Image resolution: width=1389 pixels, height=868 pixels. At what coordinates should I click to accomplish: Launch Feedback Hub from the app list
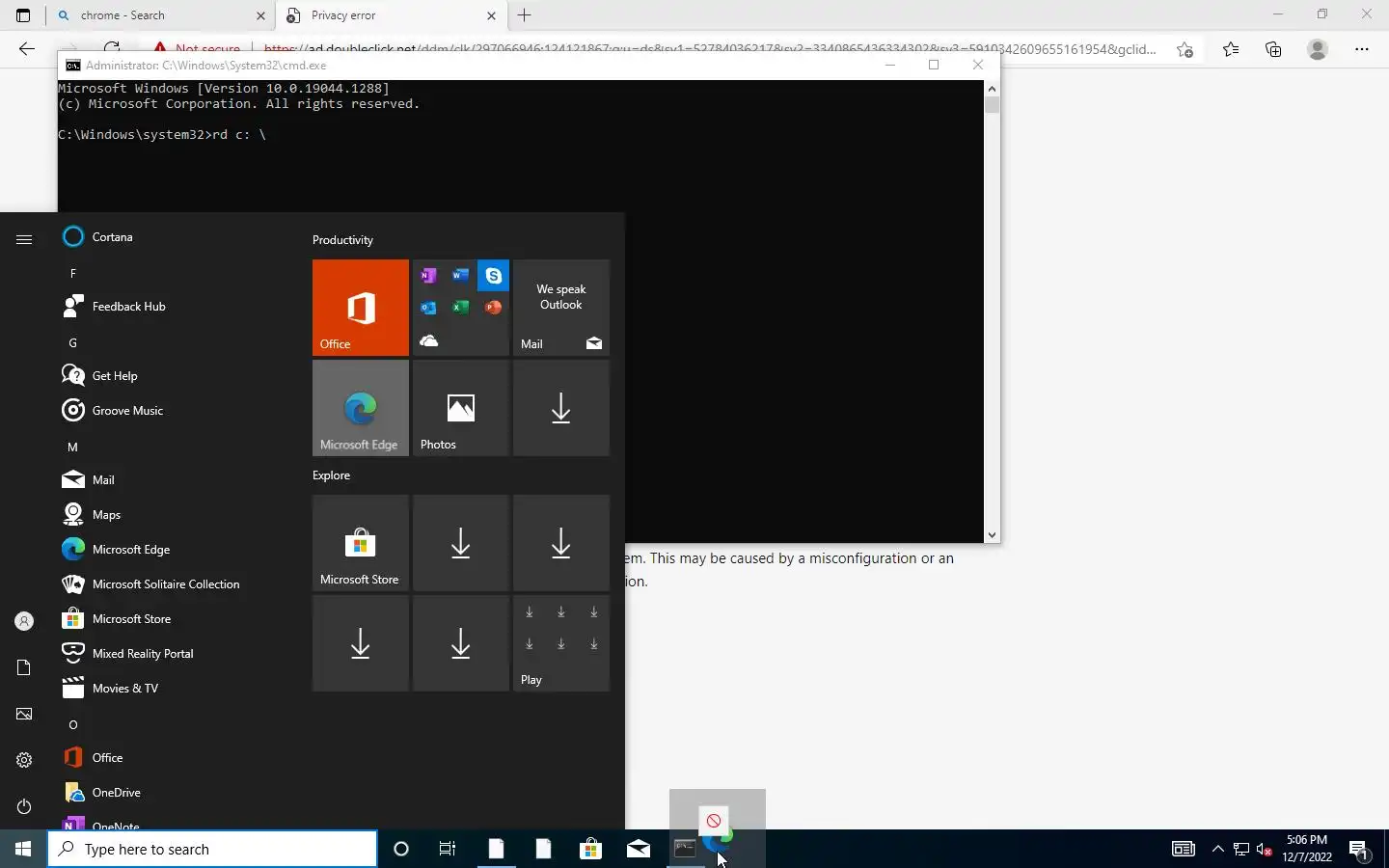point(172,307)
